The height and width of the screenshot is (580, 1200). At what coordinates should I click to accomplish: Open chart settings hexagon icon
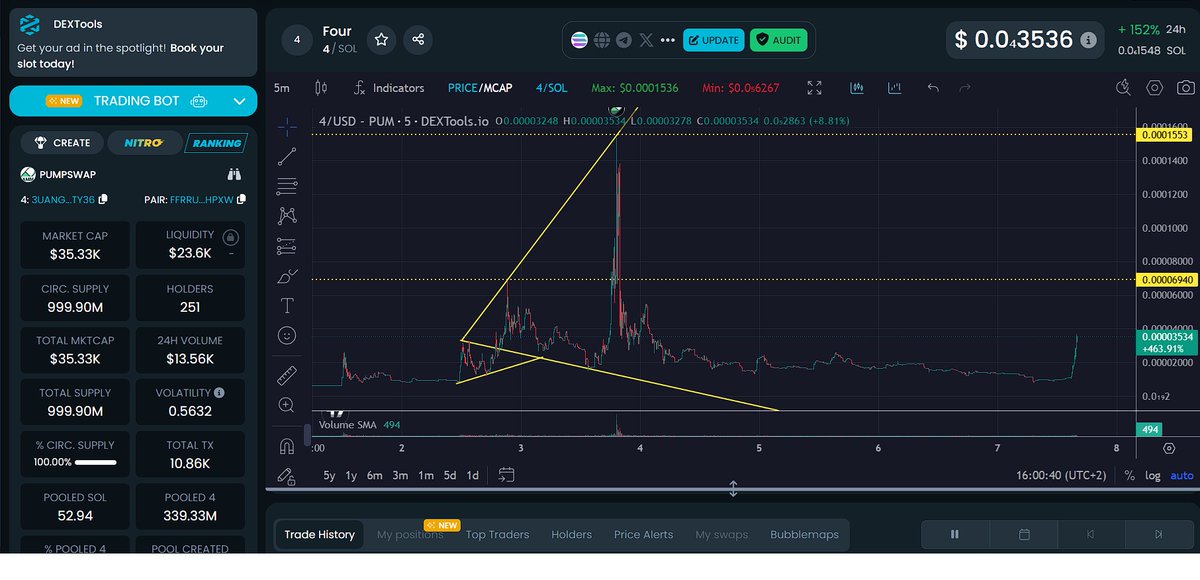pos(1155,88)
